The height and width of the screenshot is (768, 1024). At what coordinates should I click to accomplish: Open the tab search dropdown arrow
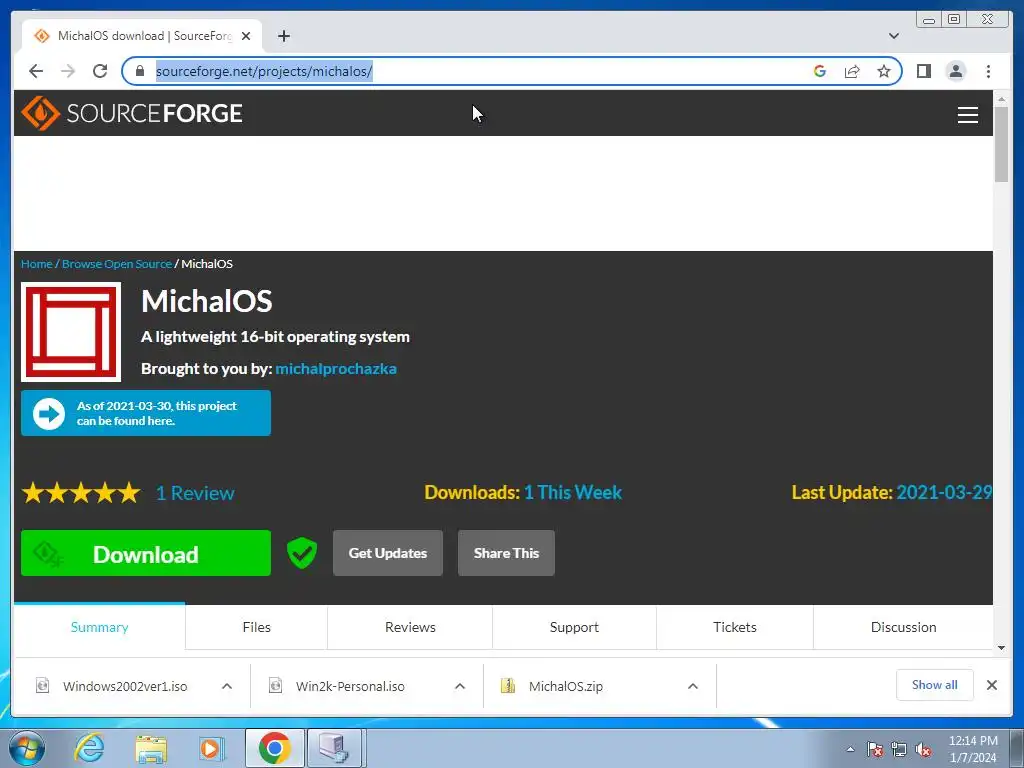tap(893, 36)
